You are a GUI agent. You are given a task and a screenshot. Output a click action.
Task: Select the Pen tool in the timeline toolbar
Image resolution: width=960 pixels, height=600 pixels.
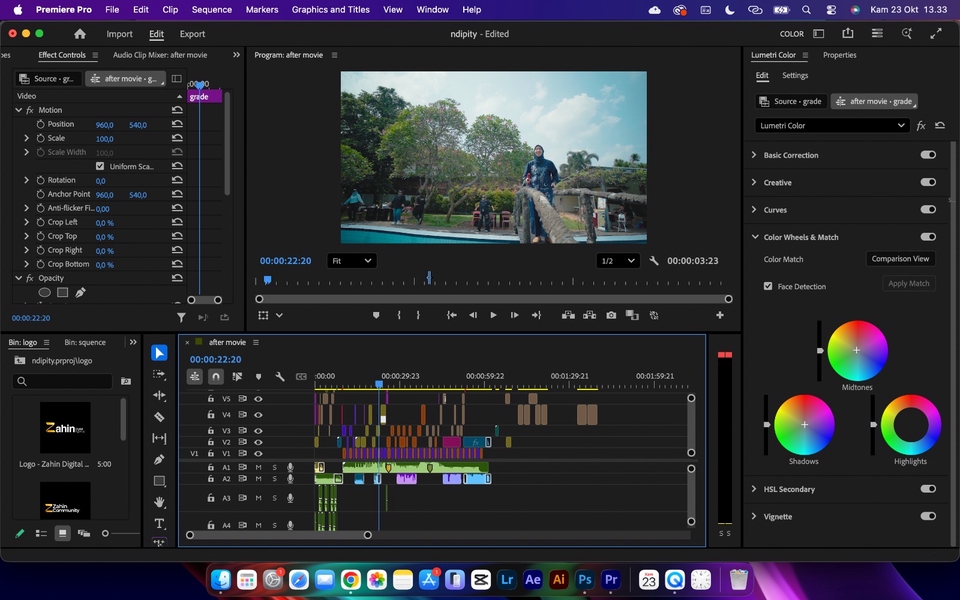(x=159, y=460)
